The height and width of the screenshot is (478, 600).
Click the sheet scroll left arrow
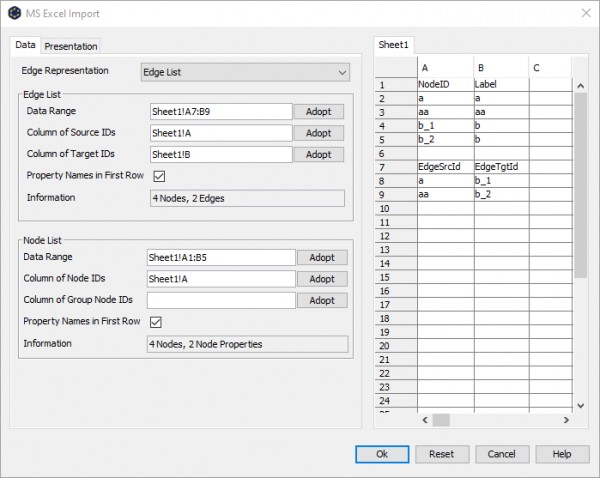(x=425, y=420)
